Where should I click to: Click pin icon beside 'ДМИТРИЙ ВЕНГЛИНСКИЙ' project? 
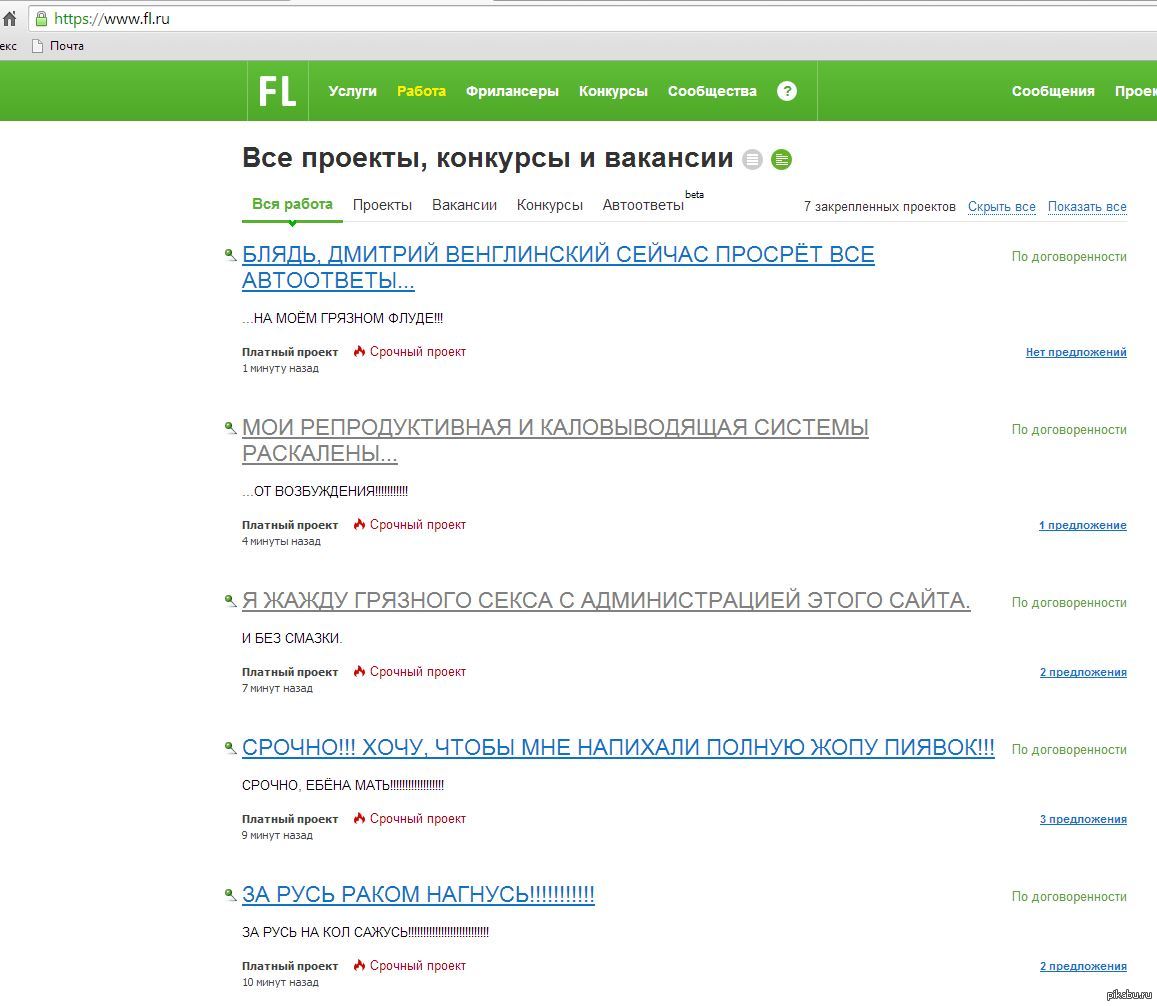tap(230, 255)
